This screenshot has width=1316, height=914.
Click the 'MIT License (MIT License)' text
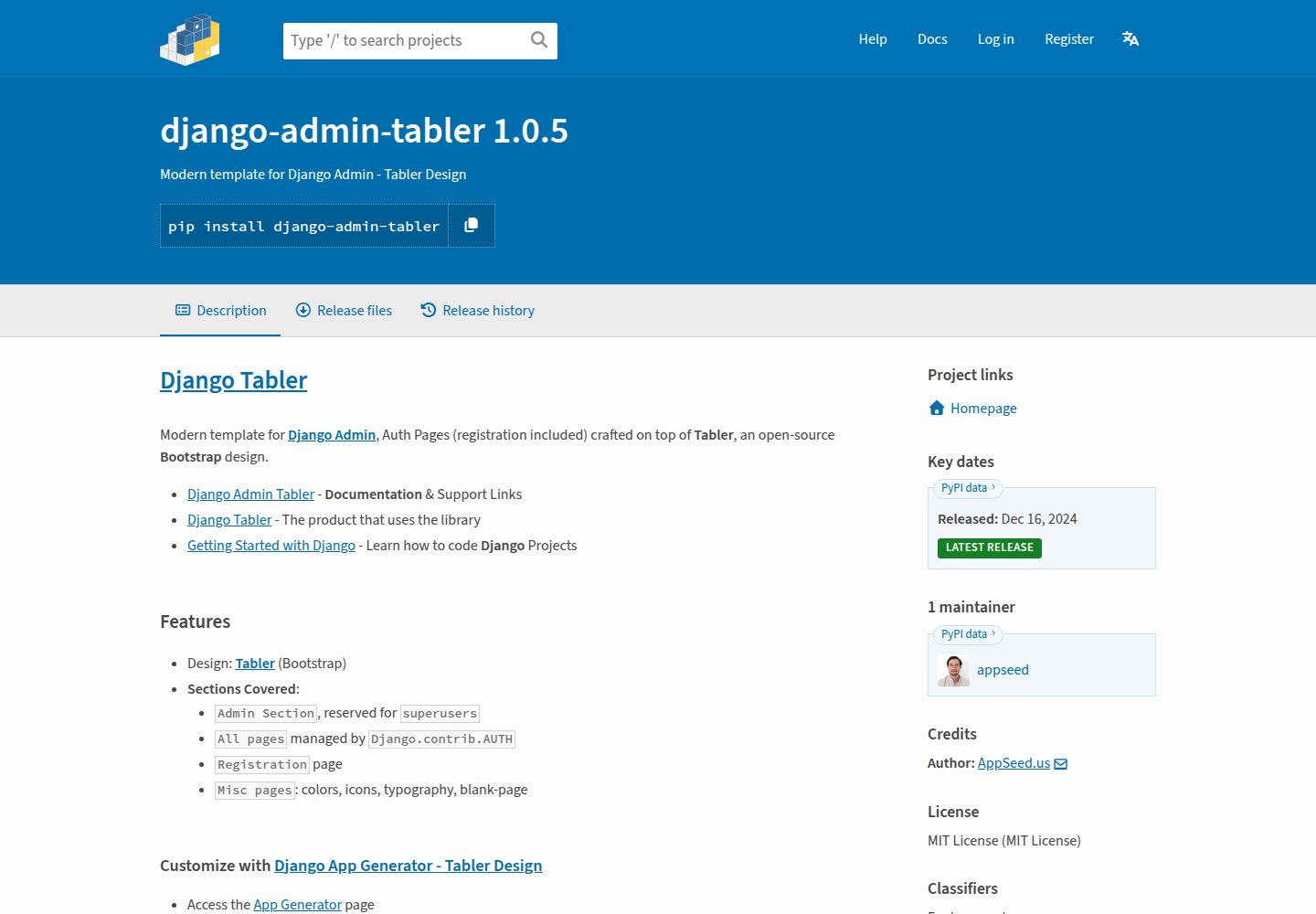pos(1003,841)
